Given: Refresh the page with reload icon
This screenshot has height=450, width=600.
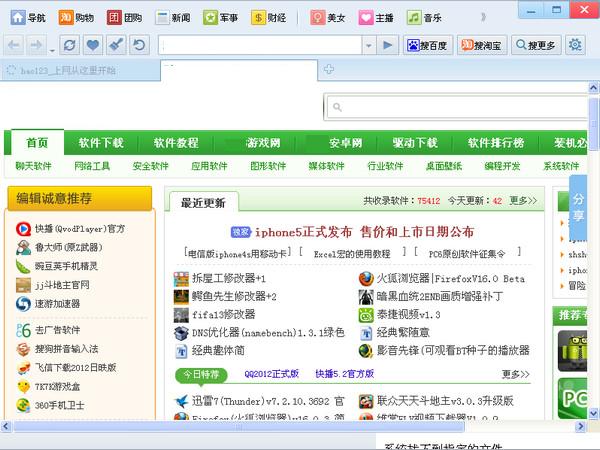Looking at the screenshot, I should click(x=69, y=45).
